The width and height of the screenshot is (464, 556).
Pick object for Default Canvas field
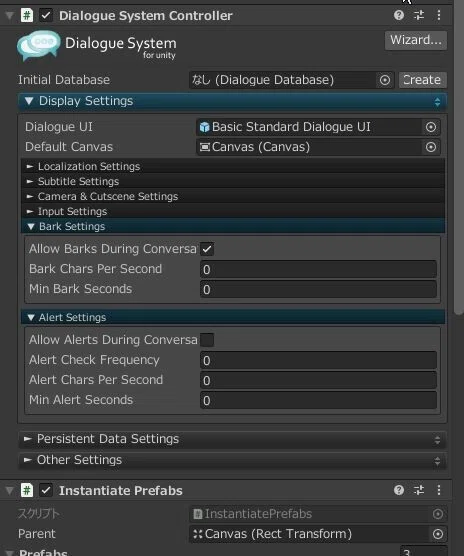pyautogui.click(x=431, y=147)
